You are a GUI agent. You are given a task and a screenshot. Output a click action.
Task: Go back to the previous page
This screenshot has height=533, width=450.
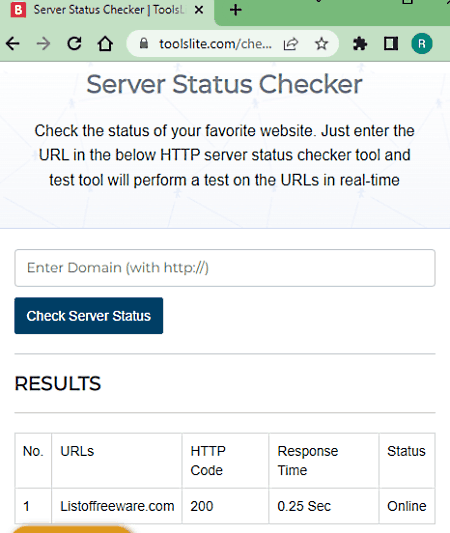point(13,44)
